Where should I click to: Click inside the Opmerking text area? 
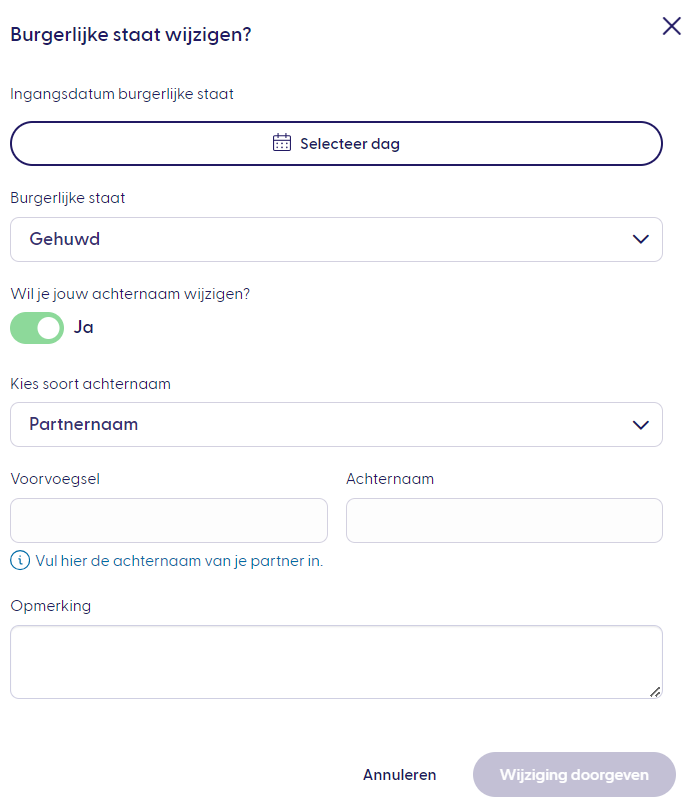click(336, 660)
